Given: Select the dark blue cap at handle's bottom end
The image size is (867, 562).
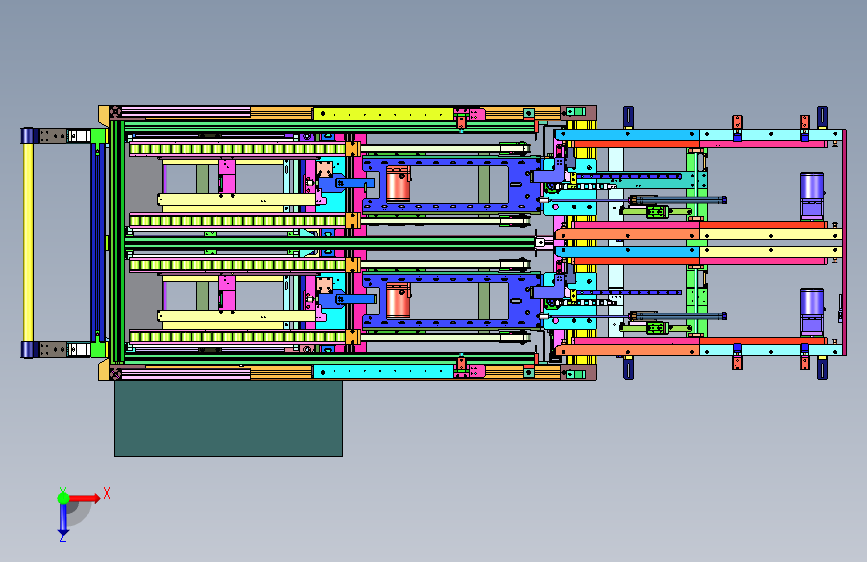Looking at the screenshot, I should click(30, 350).
